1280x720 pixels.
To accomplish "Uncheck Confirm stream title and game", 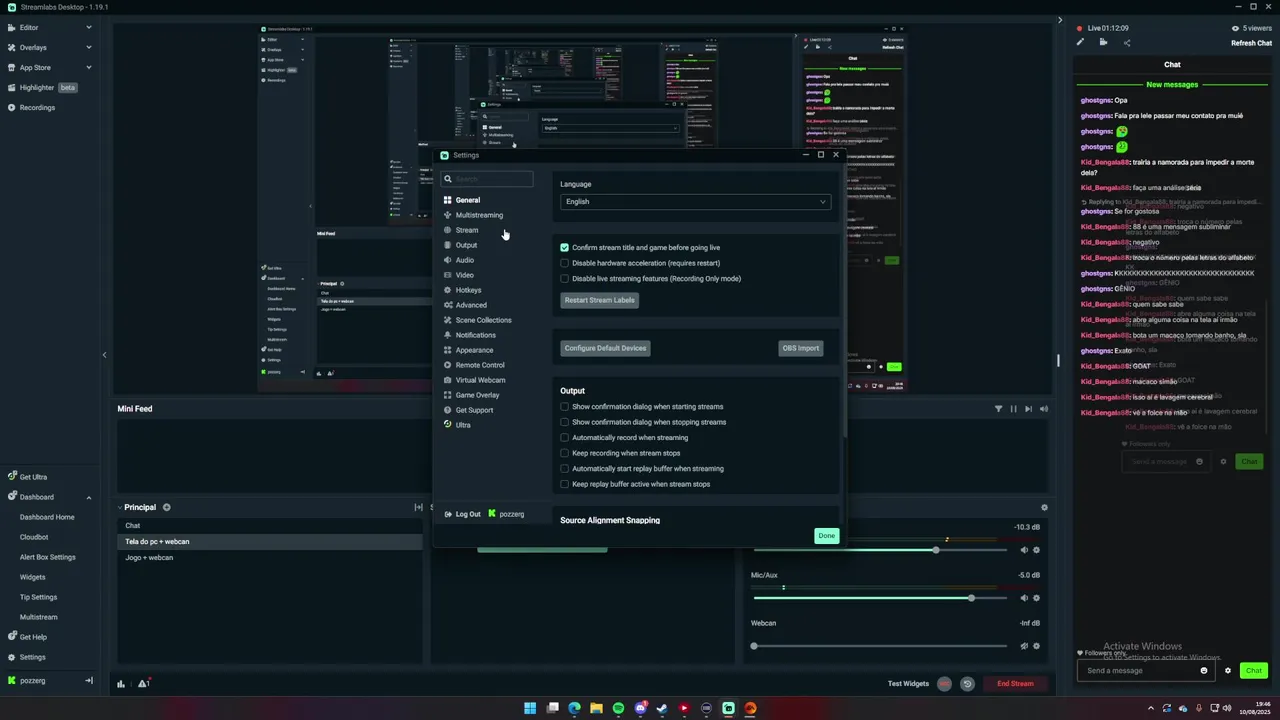I will click(x=564, y=248).
